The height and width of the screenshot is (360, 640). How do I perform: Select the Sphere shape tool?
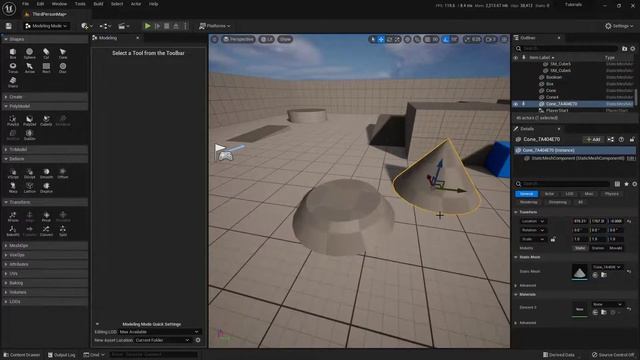(x=29, y=53)
